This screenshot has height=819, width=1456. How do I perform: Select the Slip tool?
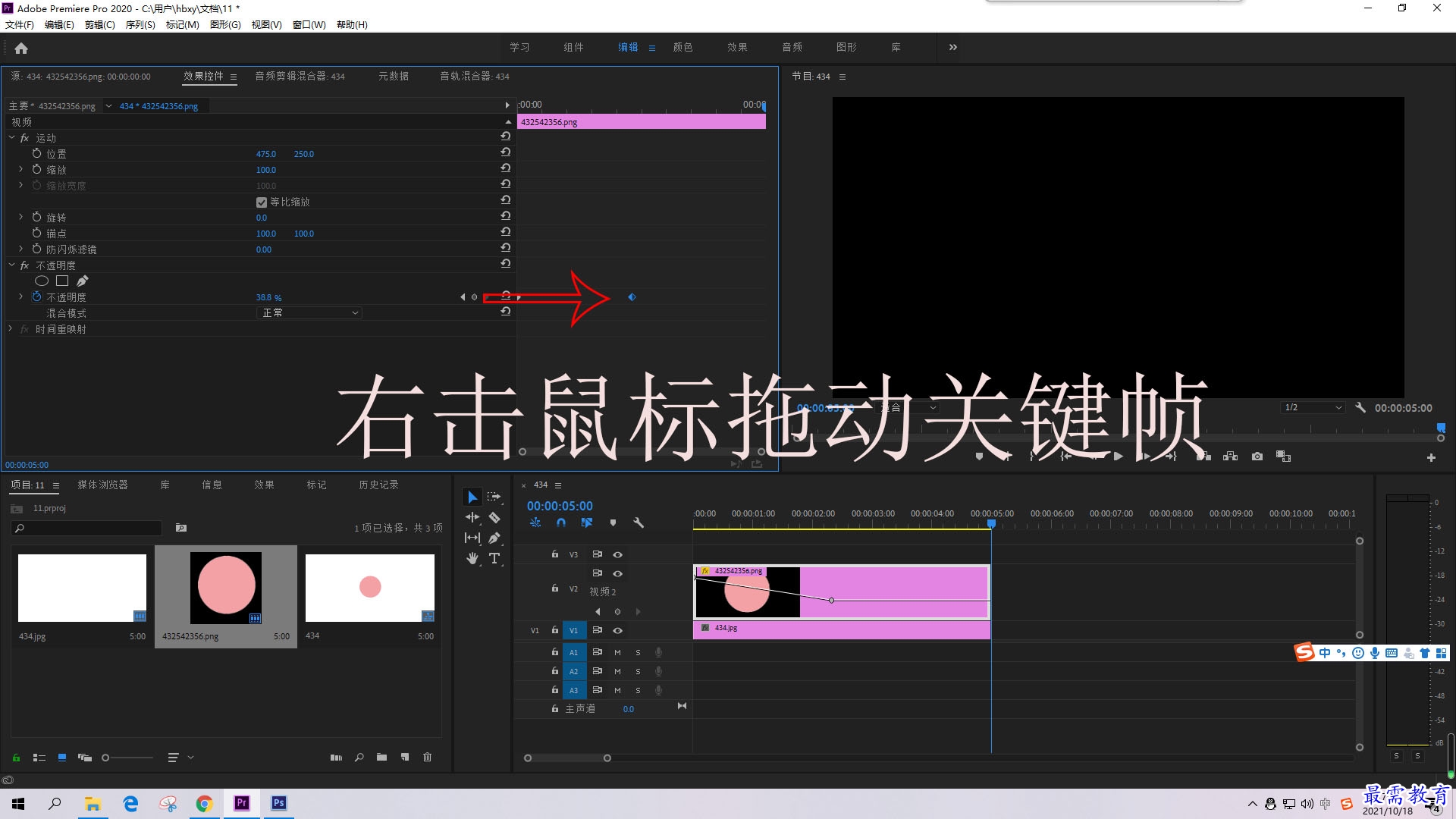[472, 538]
